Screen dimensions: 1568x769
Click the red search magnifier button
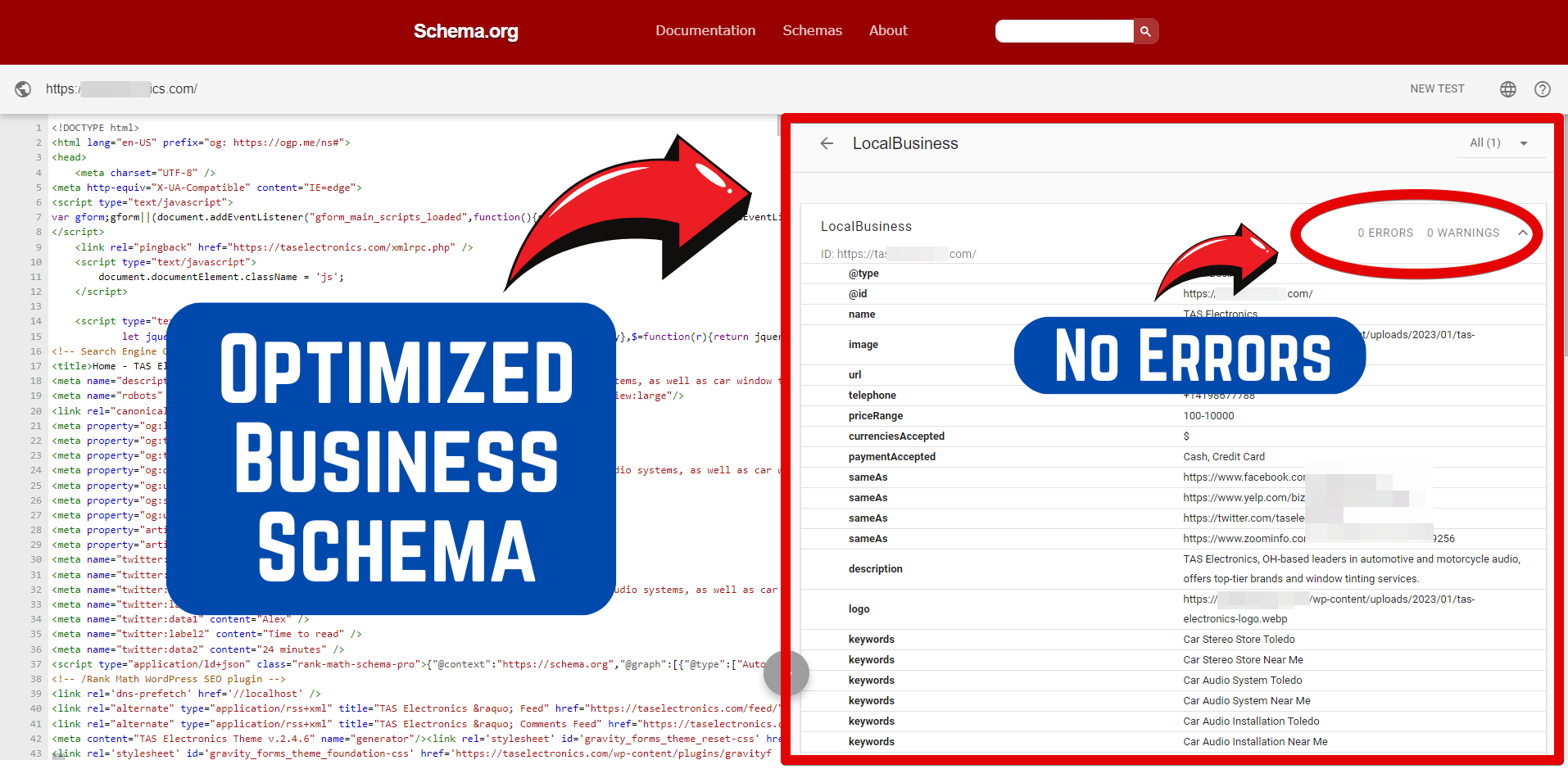click(x=1145, y=31)
